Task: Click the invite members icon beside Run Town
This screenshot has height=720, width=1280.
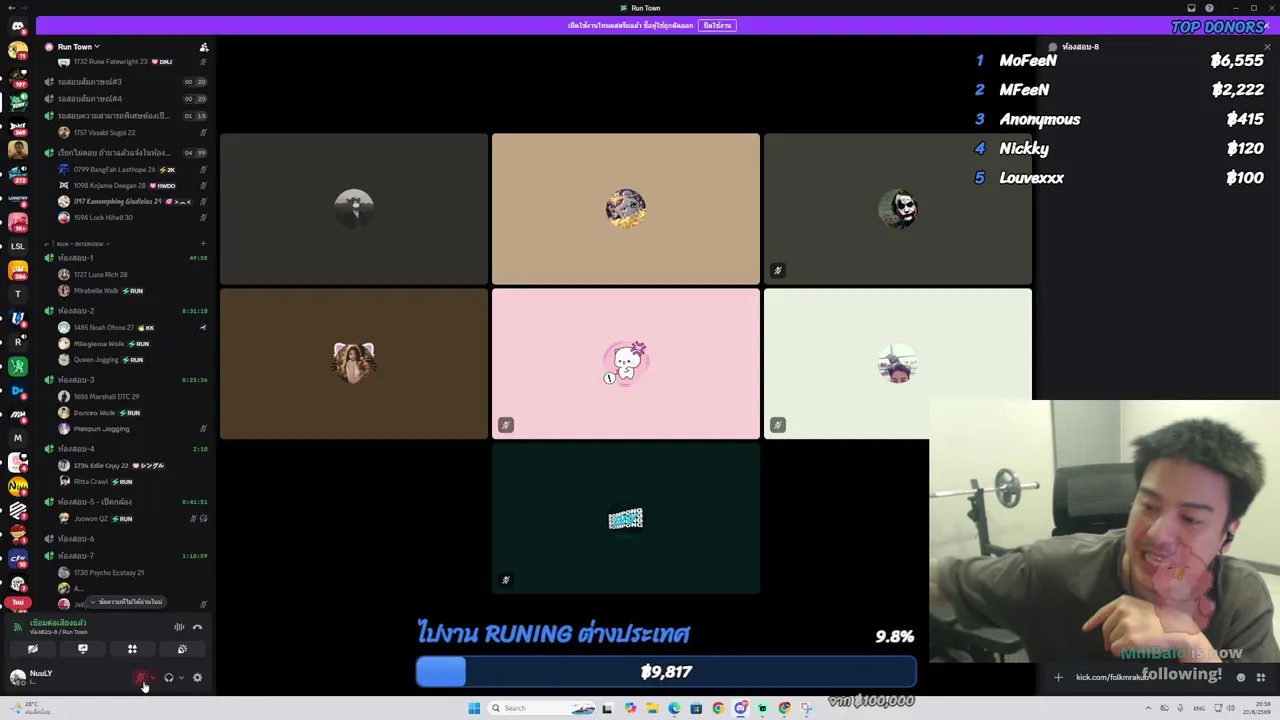Action: click(x=204, y=47)
